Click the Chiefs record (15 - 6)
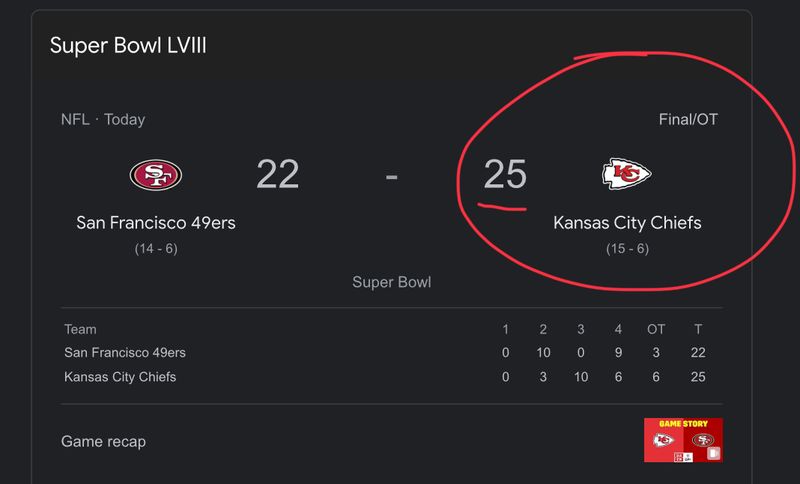The image size is (800, 484). (x=627, y=248)
